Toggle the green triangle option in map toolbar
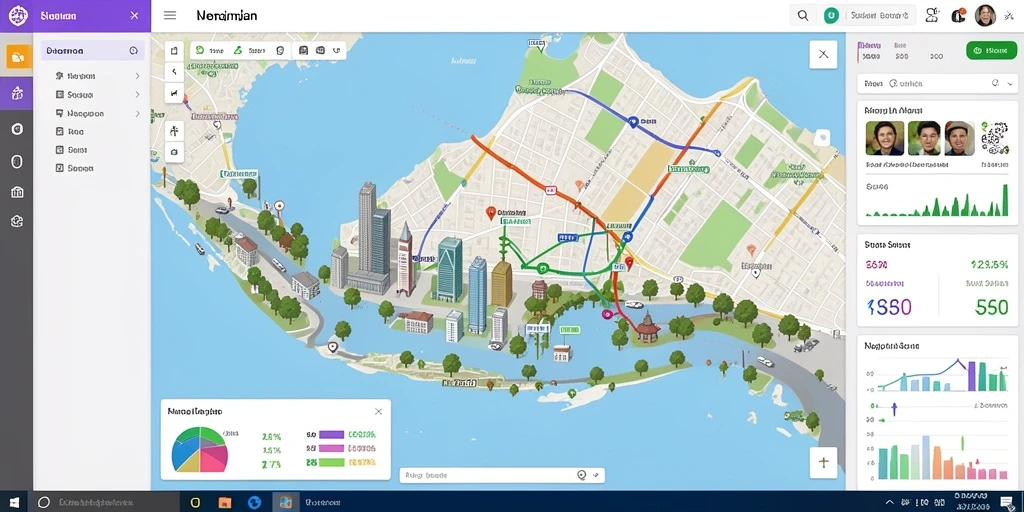Viewport: 1024px width, 512px height. pos(238,50)
